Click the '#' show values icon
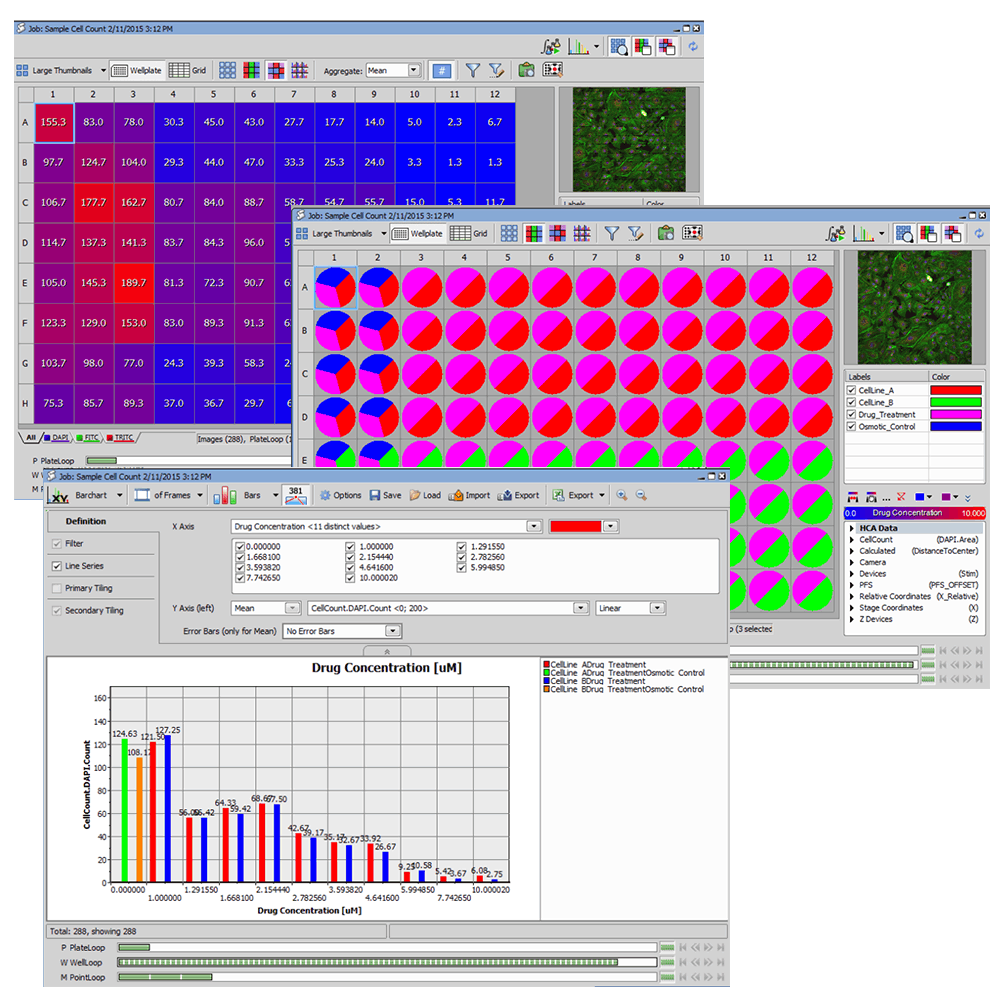This screenshot has height=1000, width=1000. 441,70
